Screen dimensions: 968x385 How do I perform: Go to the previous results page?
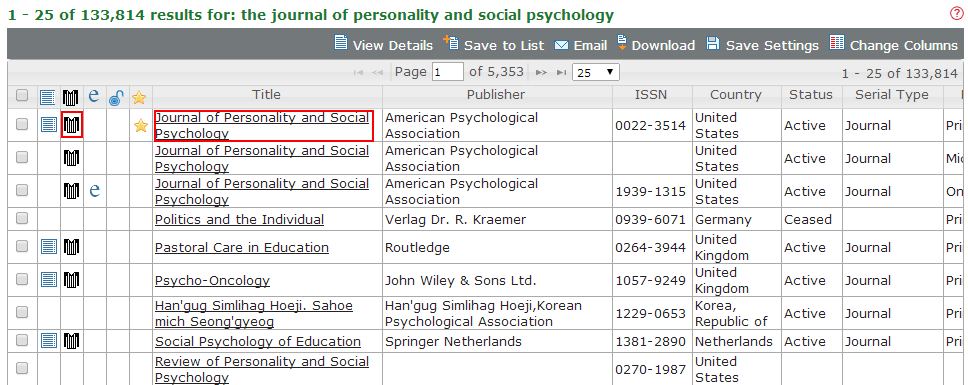pyautogui.click(x=378, y=73)
